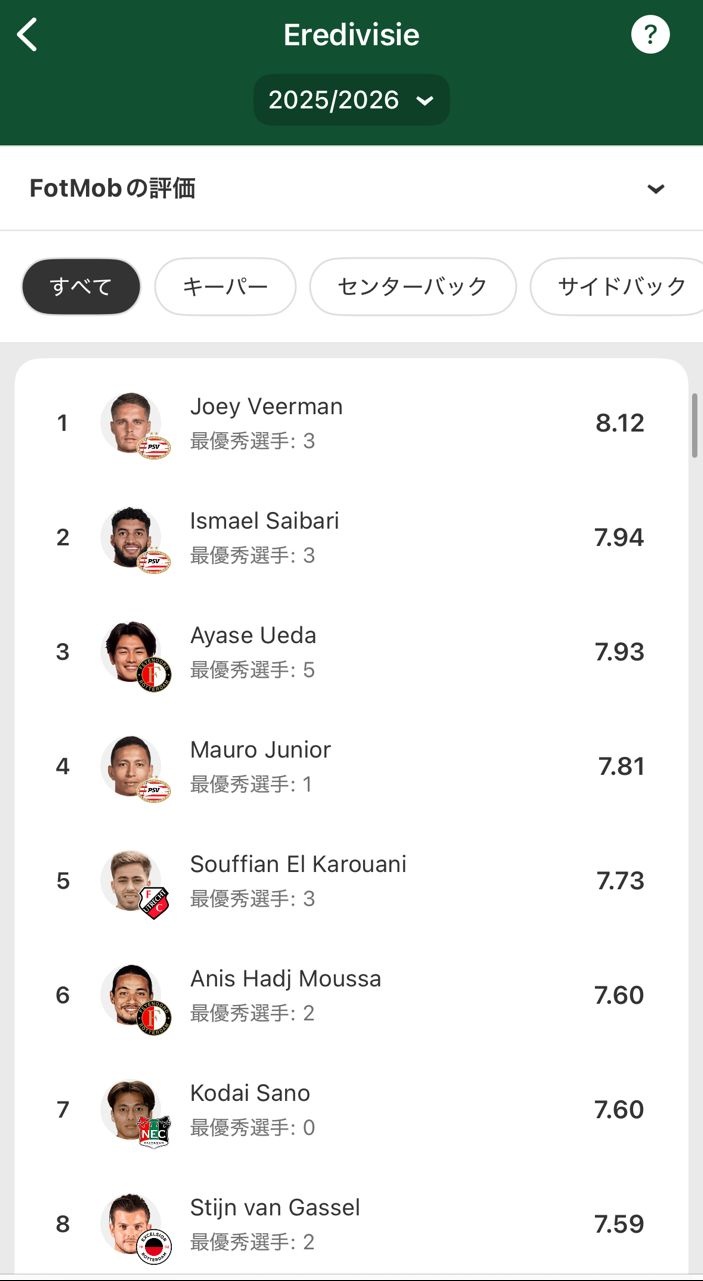The height and width of the screenshot is (1281, 703).
Task: Tap Ayase Ueda's player photo
Action: 131,652
